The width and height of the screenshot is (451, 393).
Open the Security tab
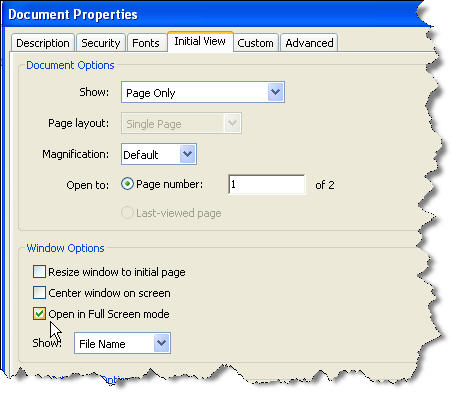coord(101,43)
